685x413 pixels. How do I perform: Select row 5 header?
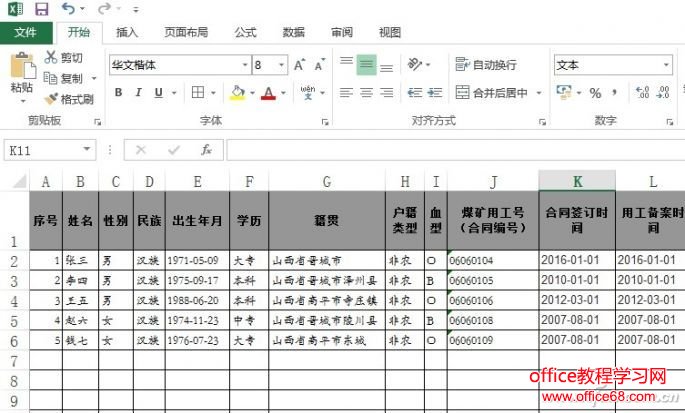tap(14, 321)
